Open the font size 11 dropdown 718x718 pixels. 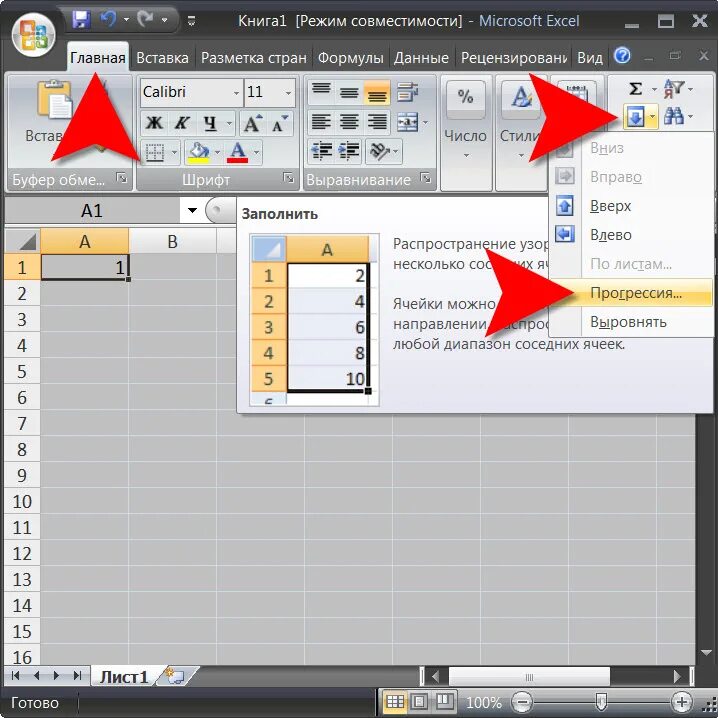[x=288, y=93]
